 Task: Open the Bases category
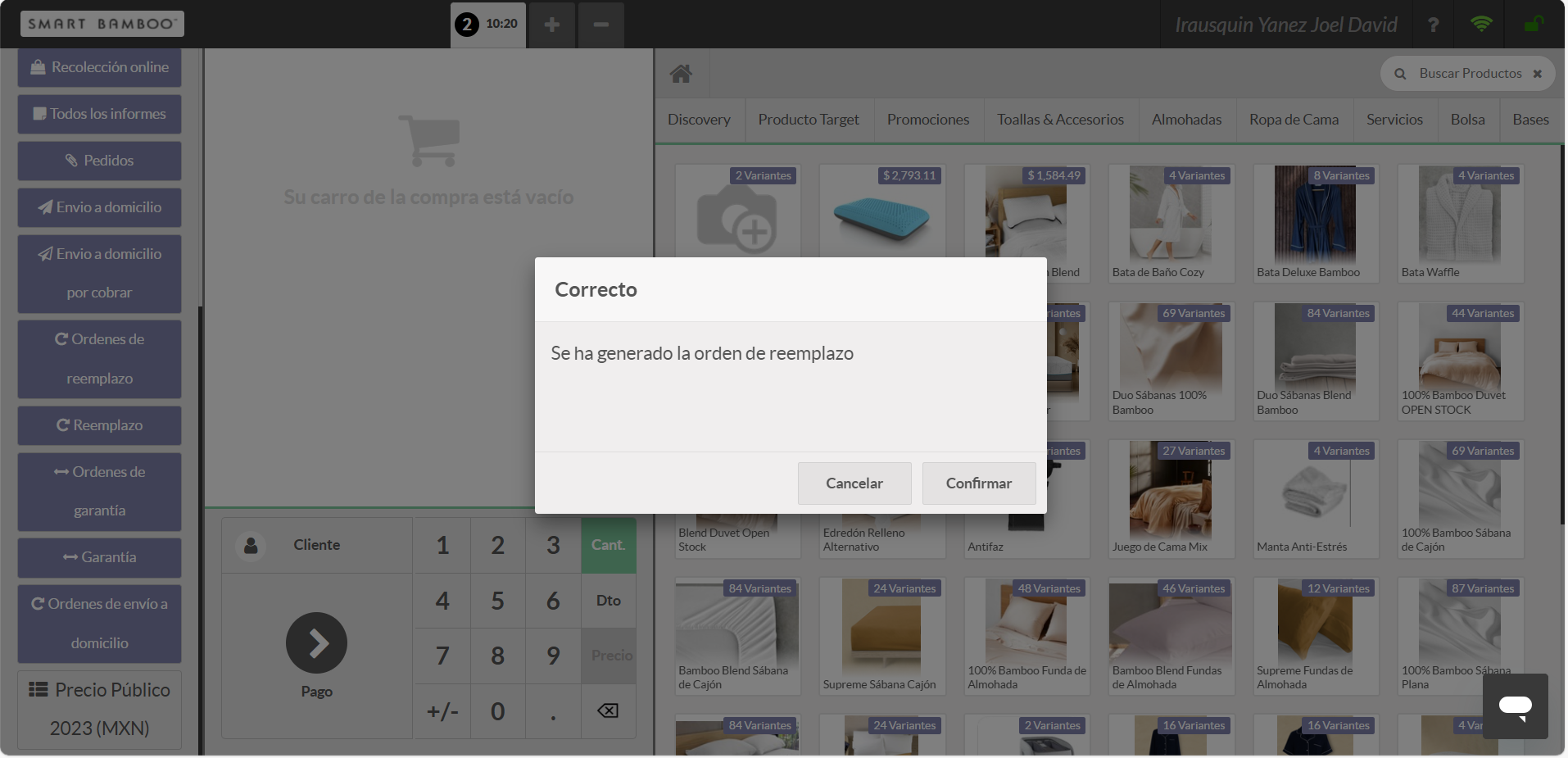pyautogui.click(x=1530, y=120)
